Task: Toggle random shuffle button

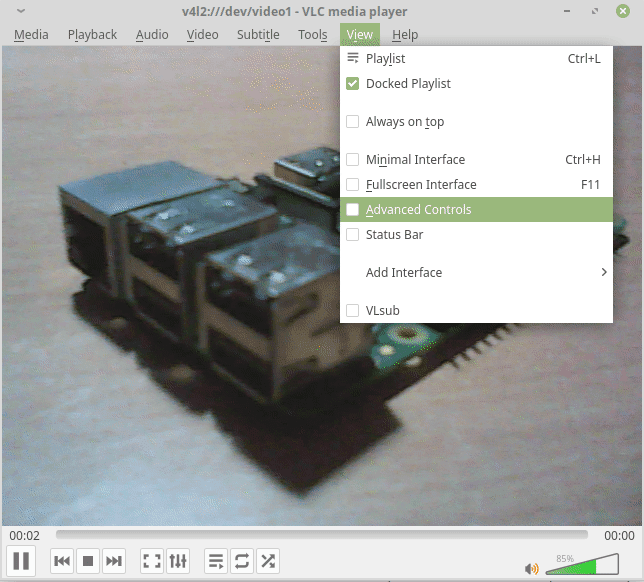Action: pos(268,561)
